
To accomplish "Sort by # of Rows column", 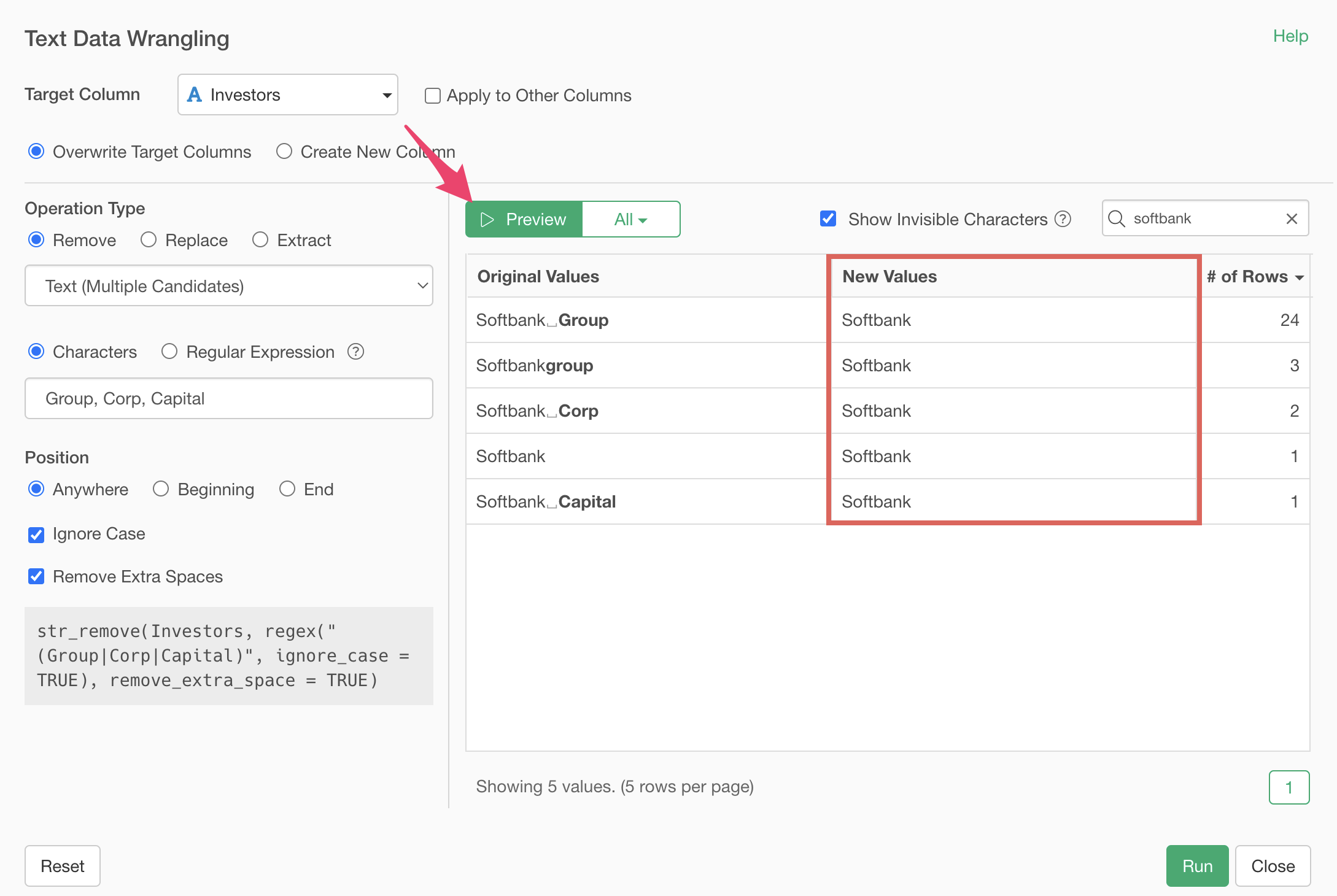I will (x=1255, y=277).
